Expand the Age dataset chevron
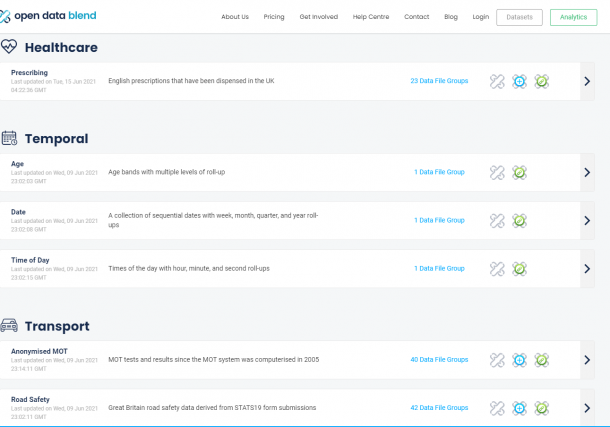Viewport: 610px width, 427px height. click(587, 172)
